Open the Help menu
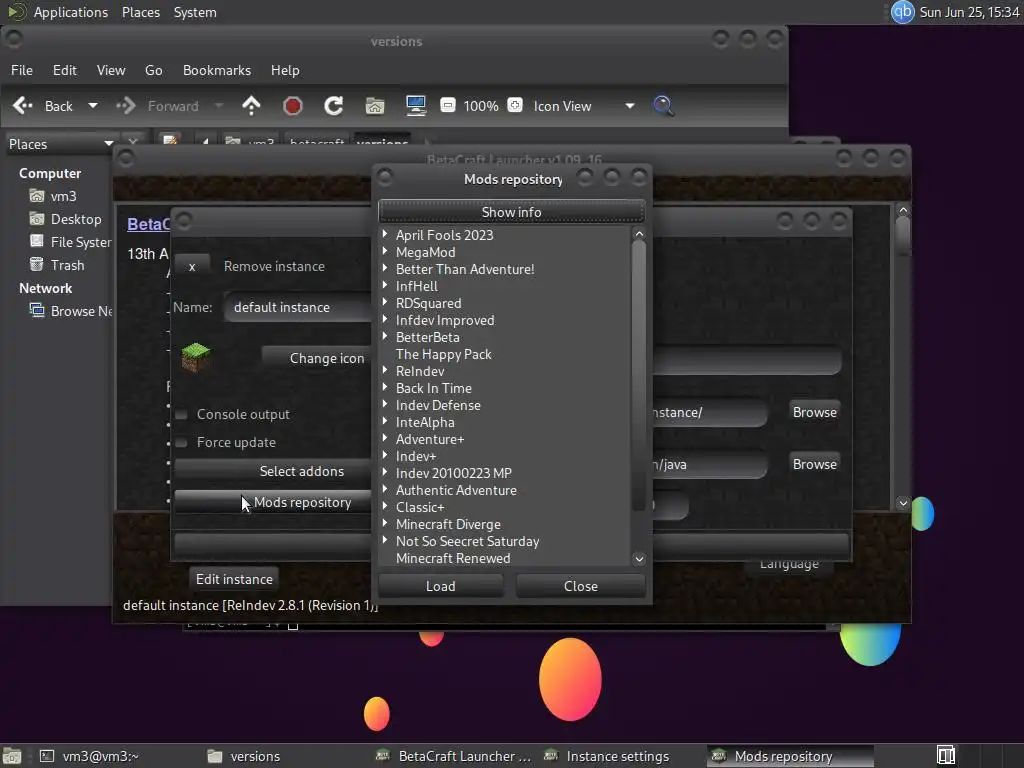Screen dimensions: 1024x768 pyautogui.click(x=285, y=70)
